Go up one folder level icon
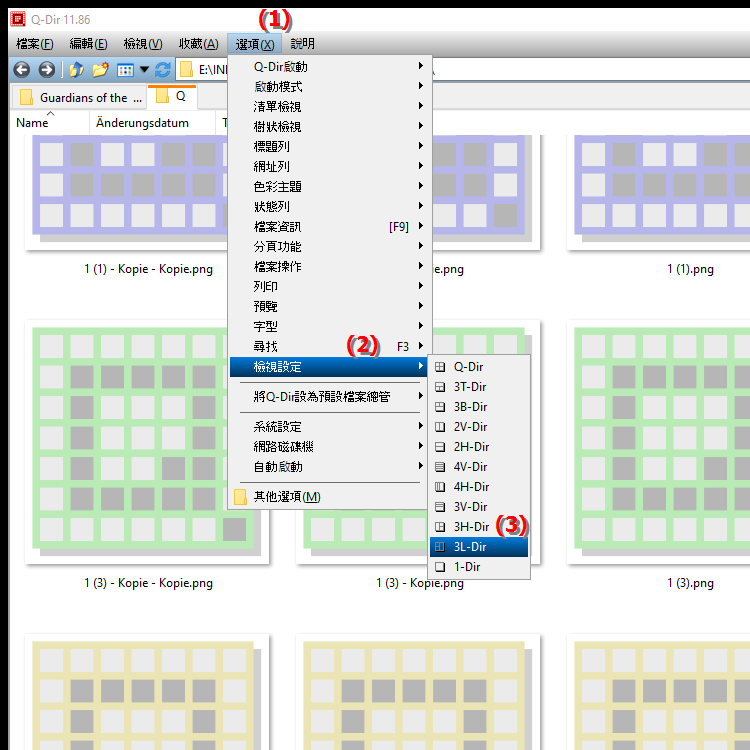The image size is (750, 750). [x=76, y=70]
